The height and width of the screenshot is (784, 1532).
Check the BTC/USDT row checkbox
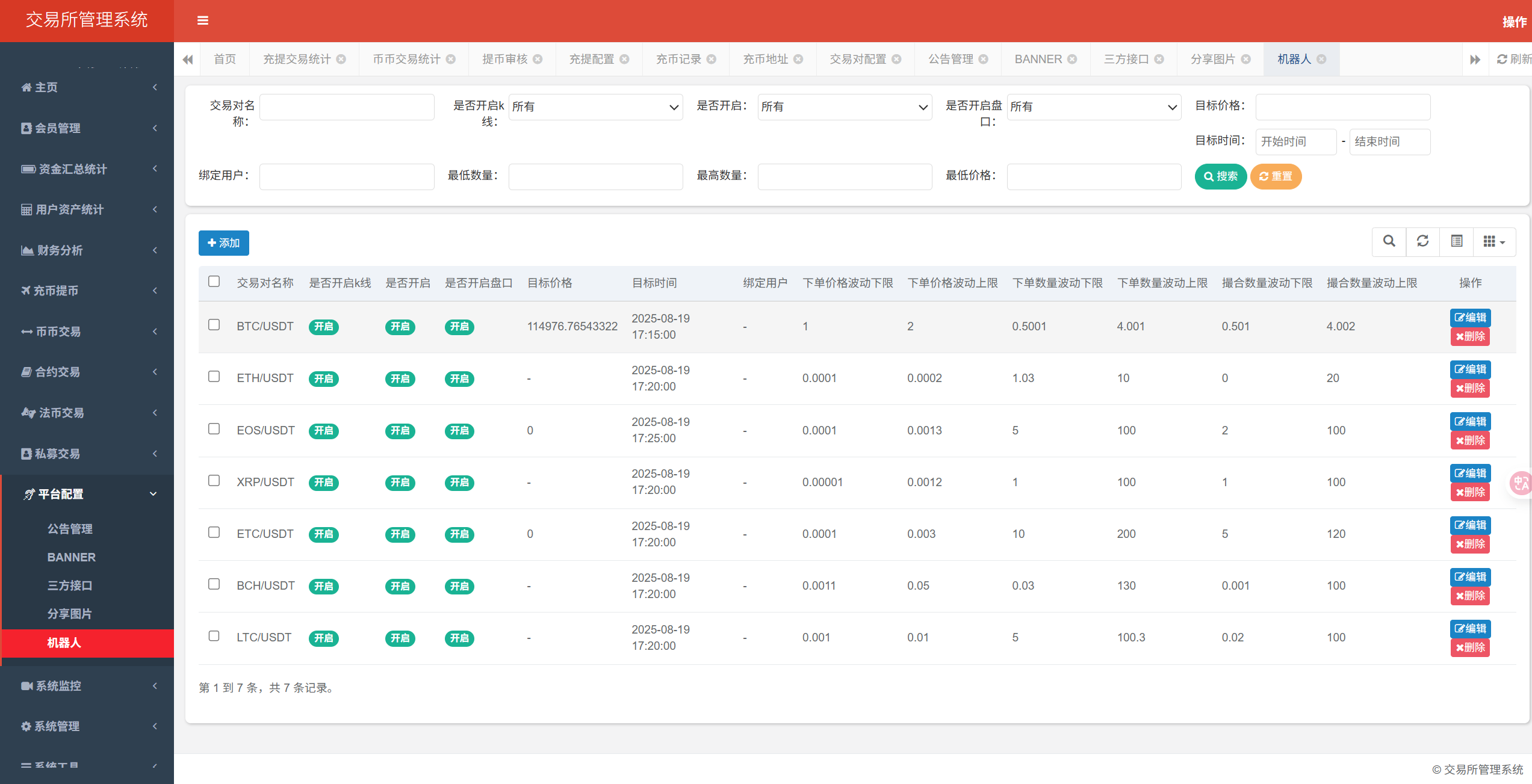pyautogui.click(x=214, y=326)
